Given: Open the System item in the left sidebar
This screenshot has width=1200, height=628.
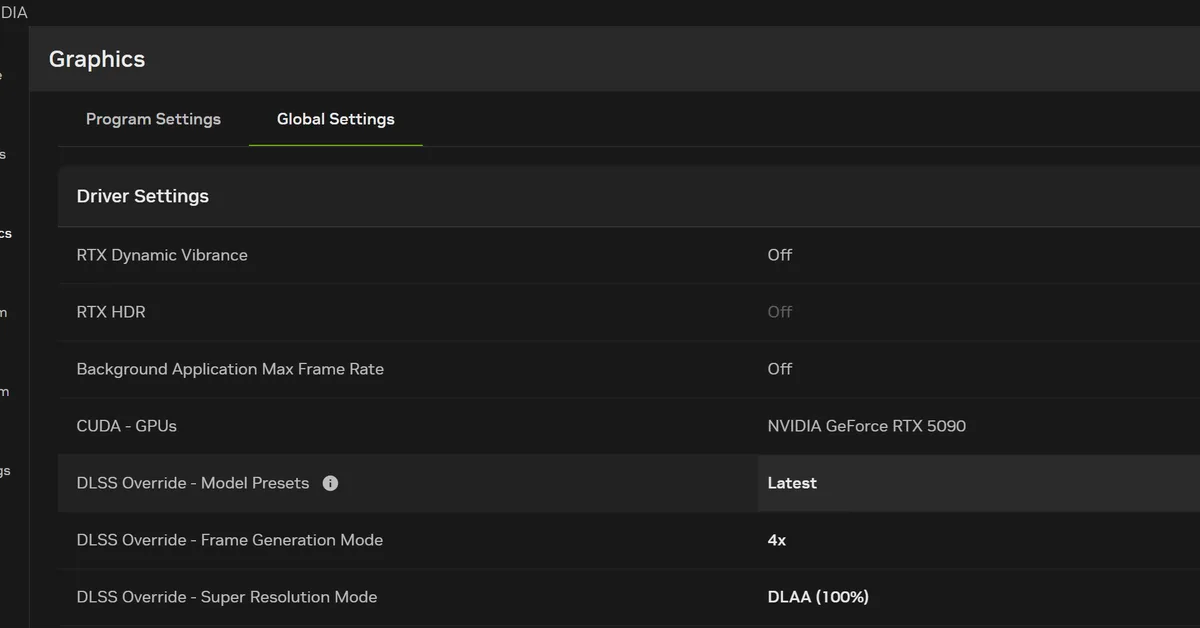Looking at the screenshot, I should (3, 312).
